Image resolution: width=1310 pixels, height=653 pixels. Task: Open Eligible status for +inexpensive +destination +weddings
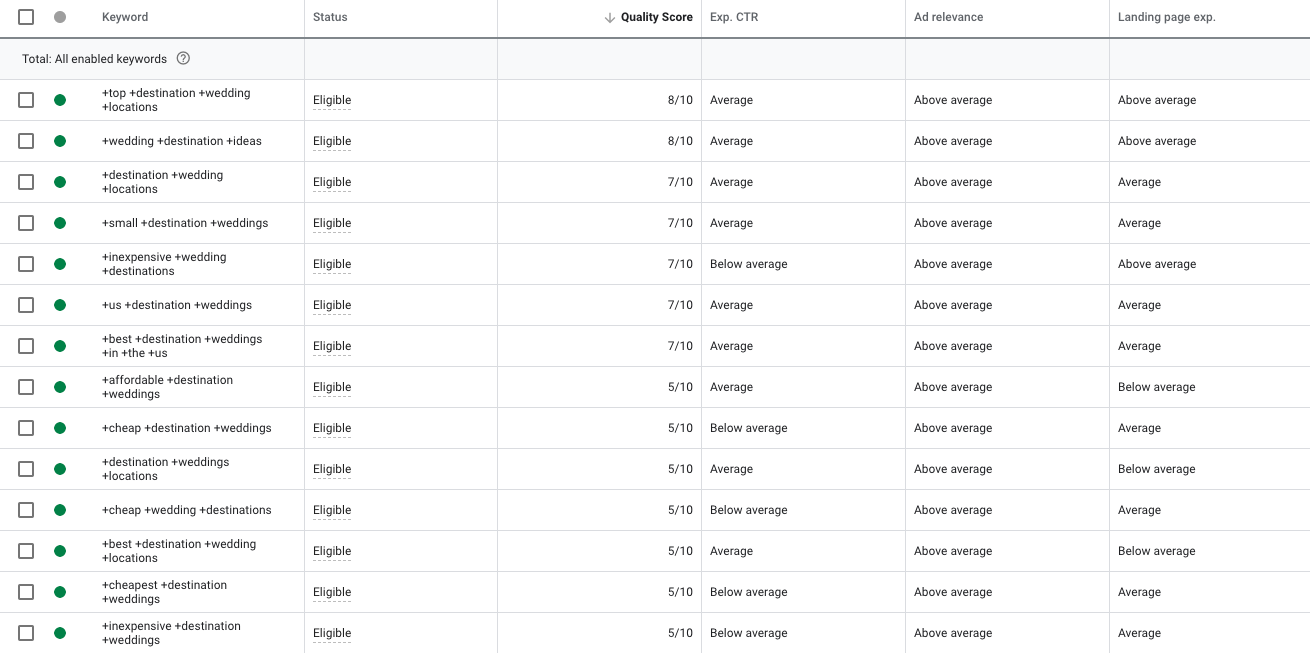(x=332, y=633)
